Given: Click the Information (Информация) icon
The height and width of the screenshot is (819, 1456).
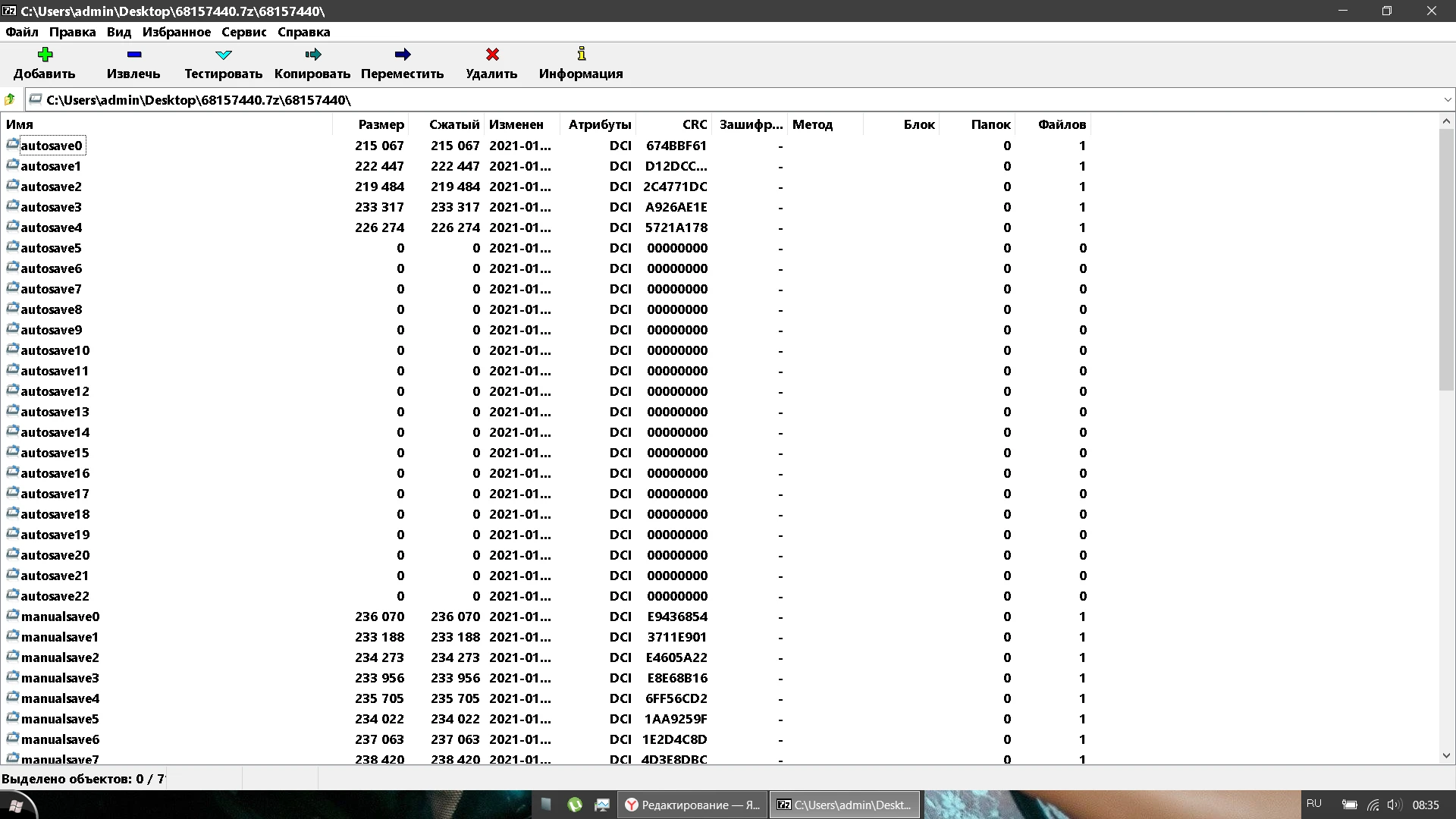Looking at the screenshot, I should (x=581, y=55).
